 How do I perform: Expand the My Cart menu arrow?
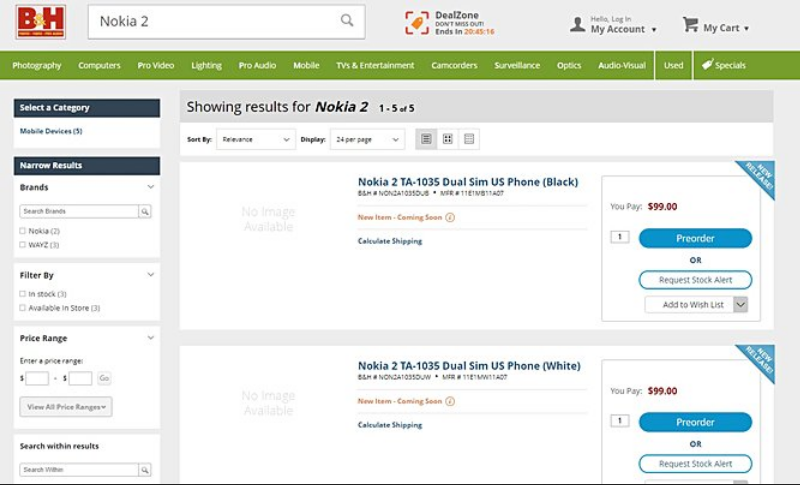(746, 29)
